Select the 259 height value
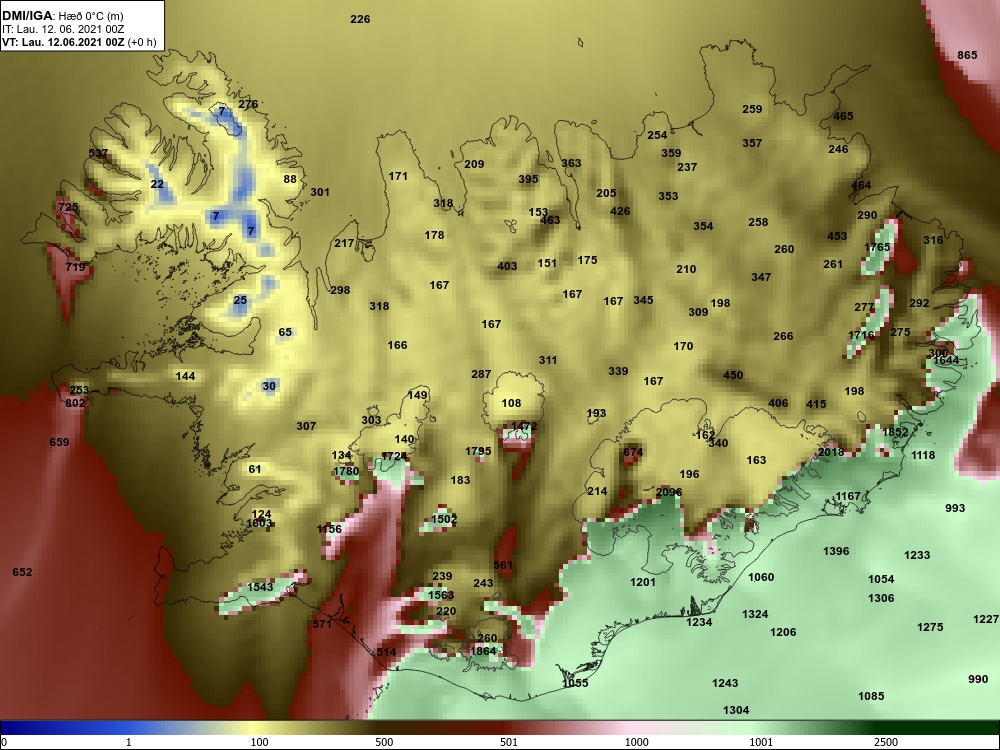 tap(752, 109)
